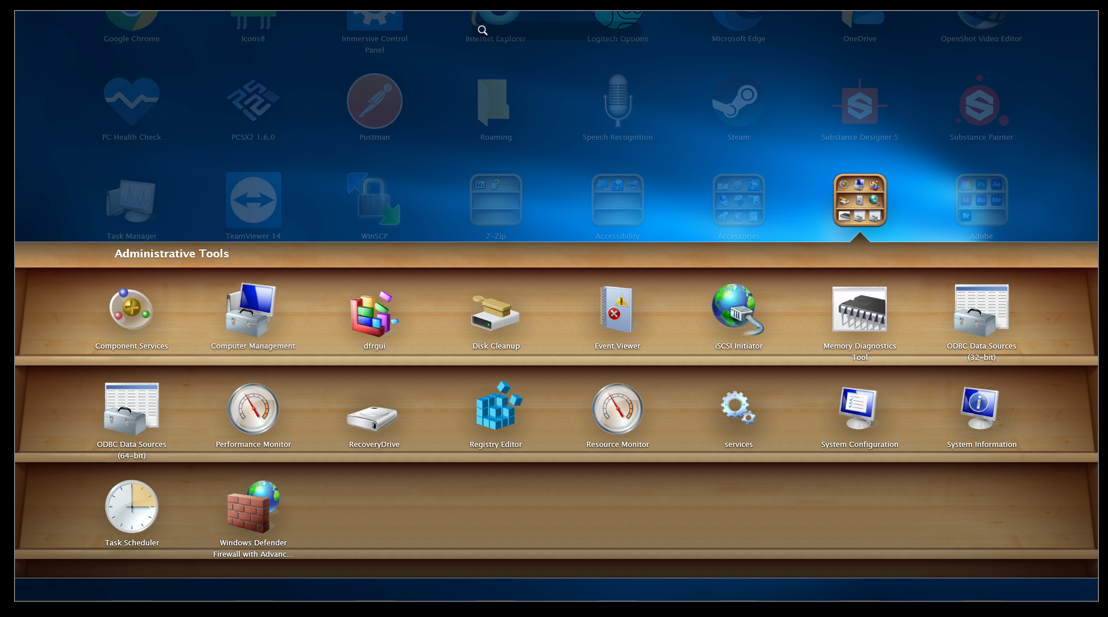Image resolution: width=1108 pixels, height=617 pixels.
Task: Click the Administrative Tools folder title
Action: 172,254
